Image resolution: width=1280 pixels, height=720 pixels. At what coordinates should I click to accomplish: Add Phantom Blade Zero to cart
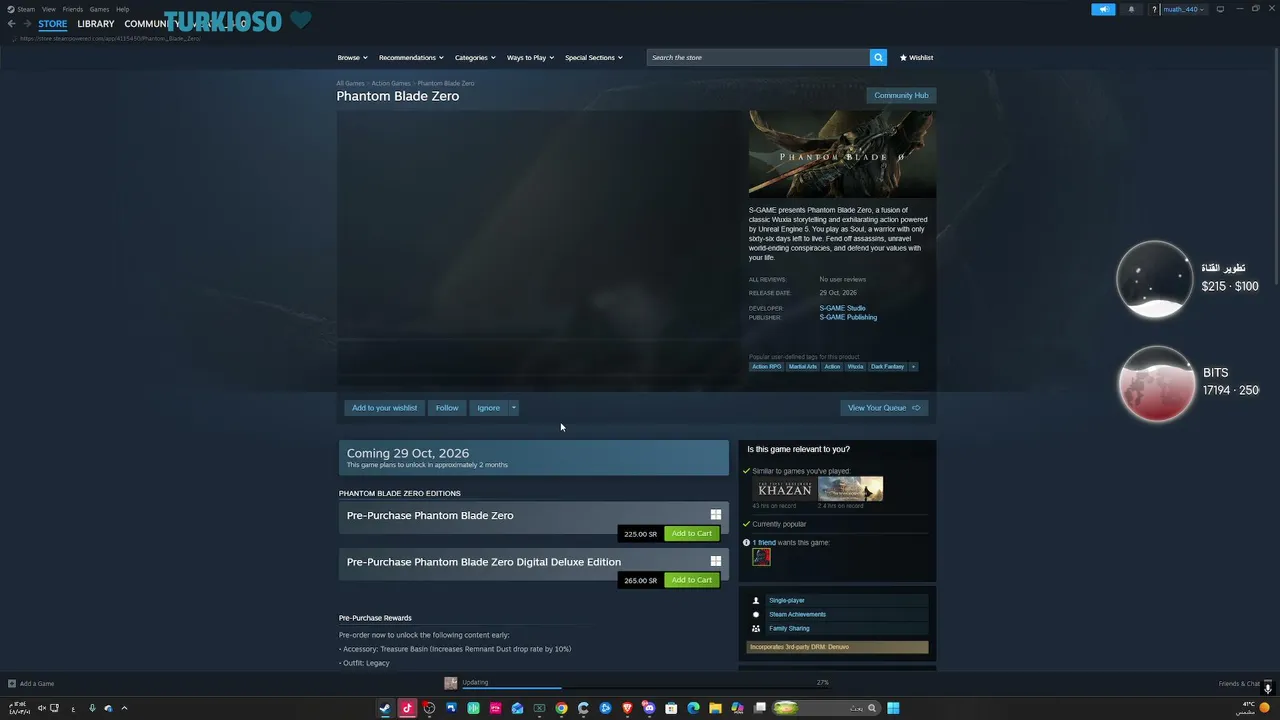click(x=691, y=534)
